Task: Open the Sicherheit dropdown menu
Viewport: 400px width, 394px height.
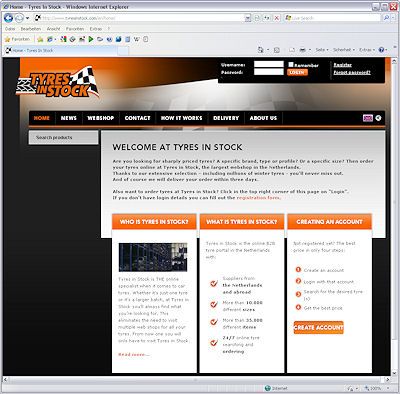Action: 344,50
